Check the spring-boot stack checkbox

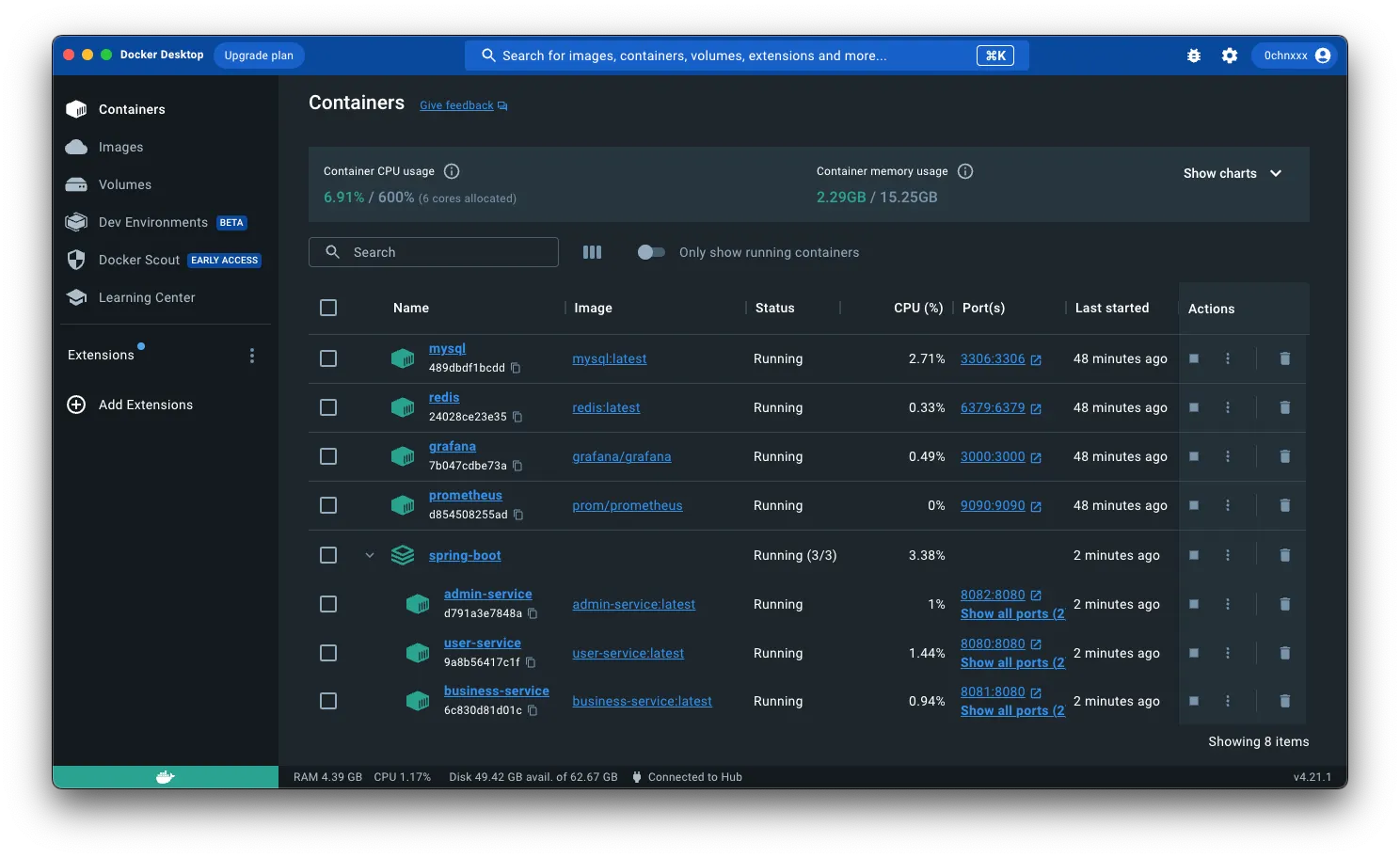tap(328, 555)
